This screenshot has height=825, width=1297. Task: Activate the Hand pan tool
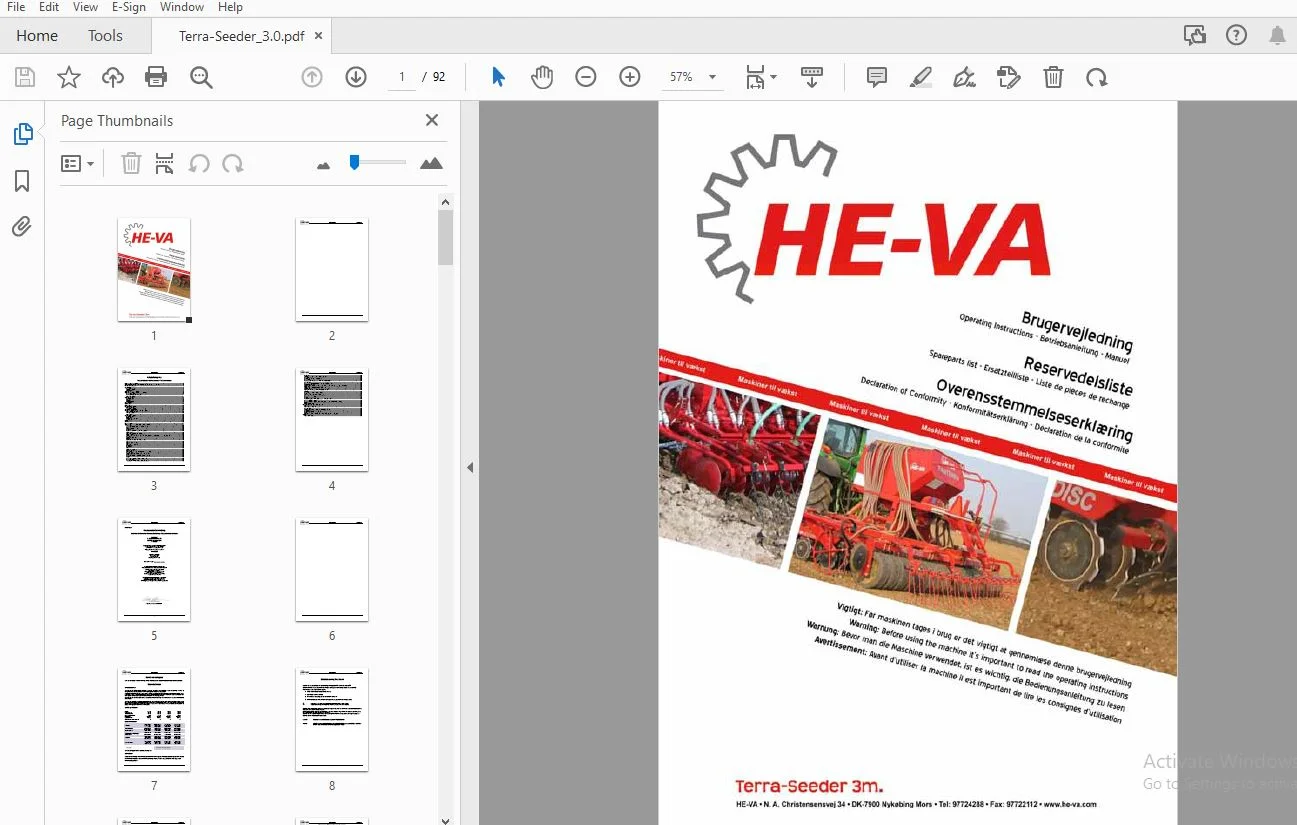coord(542,77)
